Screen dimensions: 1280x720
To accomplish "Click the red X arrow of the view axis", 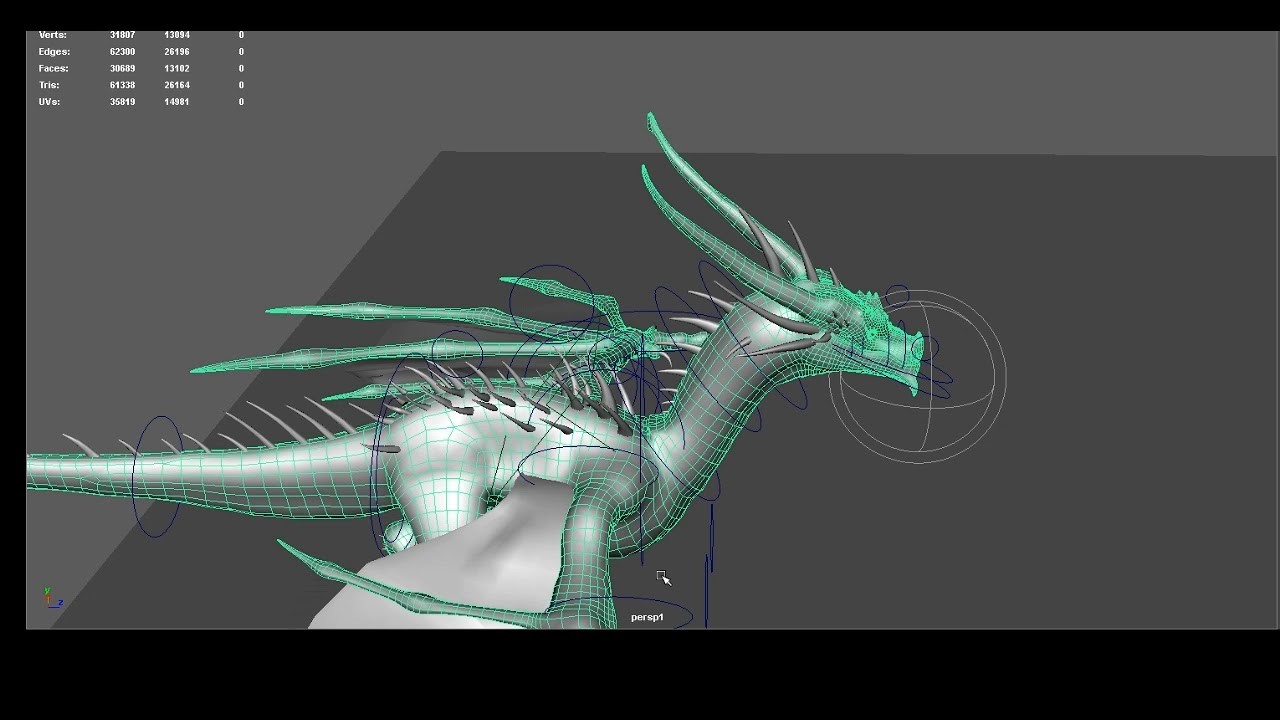I will click(48, 597).
